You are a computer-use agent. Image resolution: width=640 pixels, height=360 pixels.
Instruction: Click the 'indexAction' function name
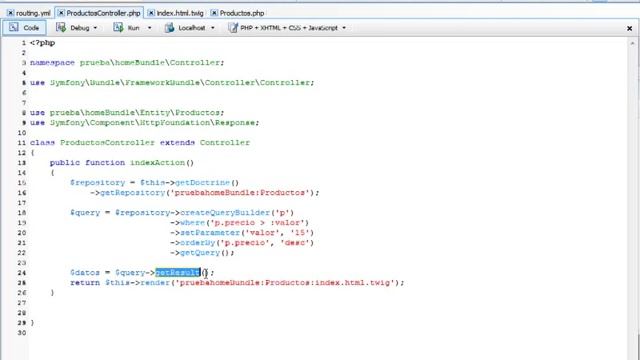(x=158, y=162)
